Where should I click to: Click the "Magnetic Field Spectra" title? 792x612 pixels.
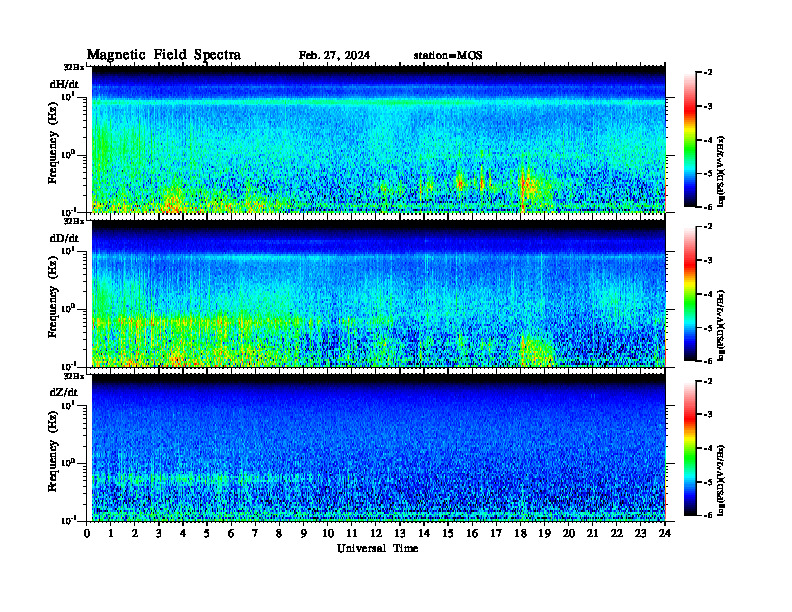pyautogui.click(x=164, y=55)
